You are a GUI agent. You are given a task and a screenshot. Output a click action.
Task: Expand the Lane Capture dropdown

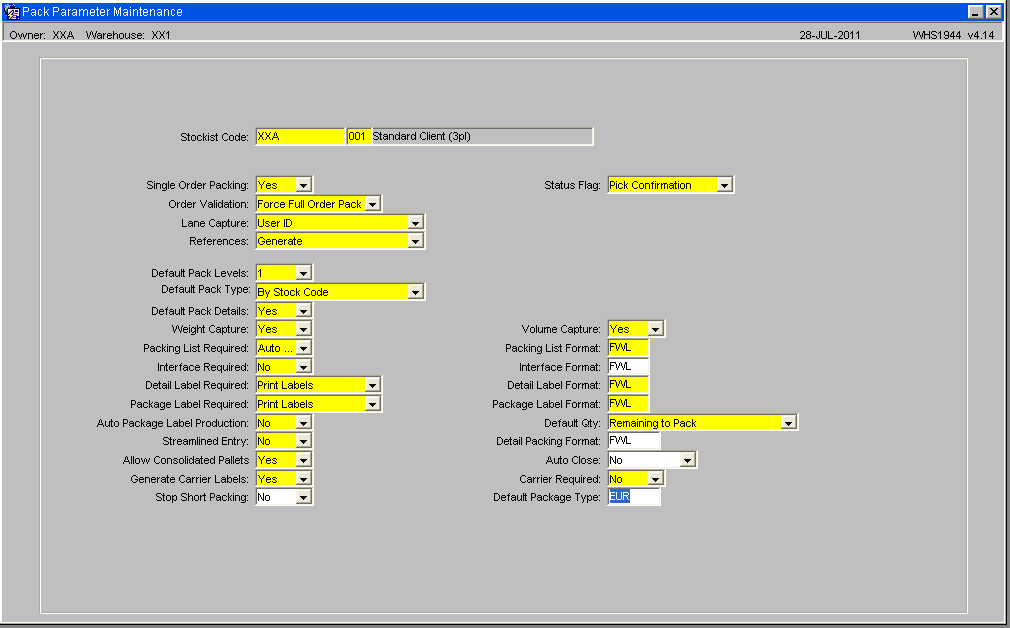tap(415, 223)
